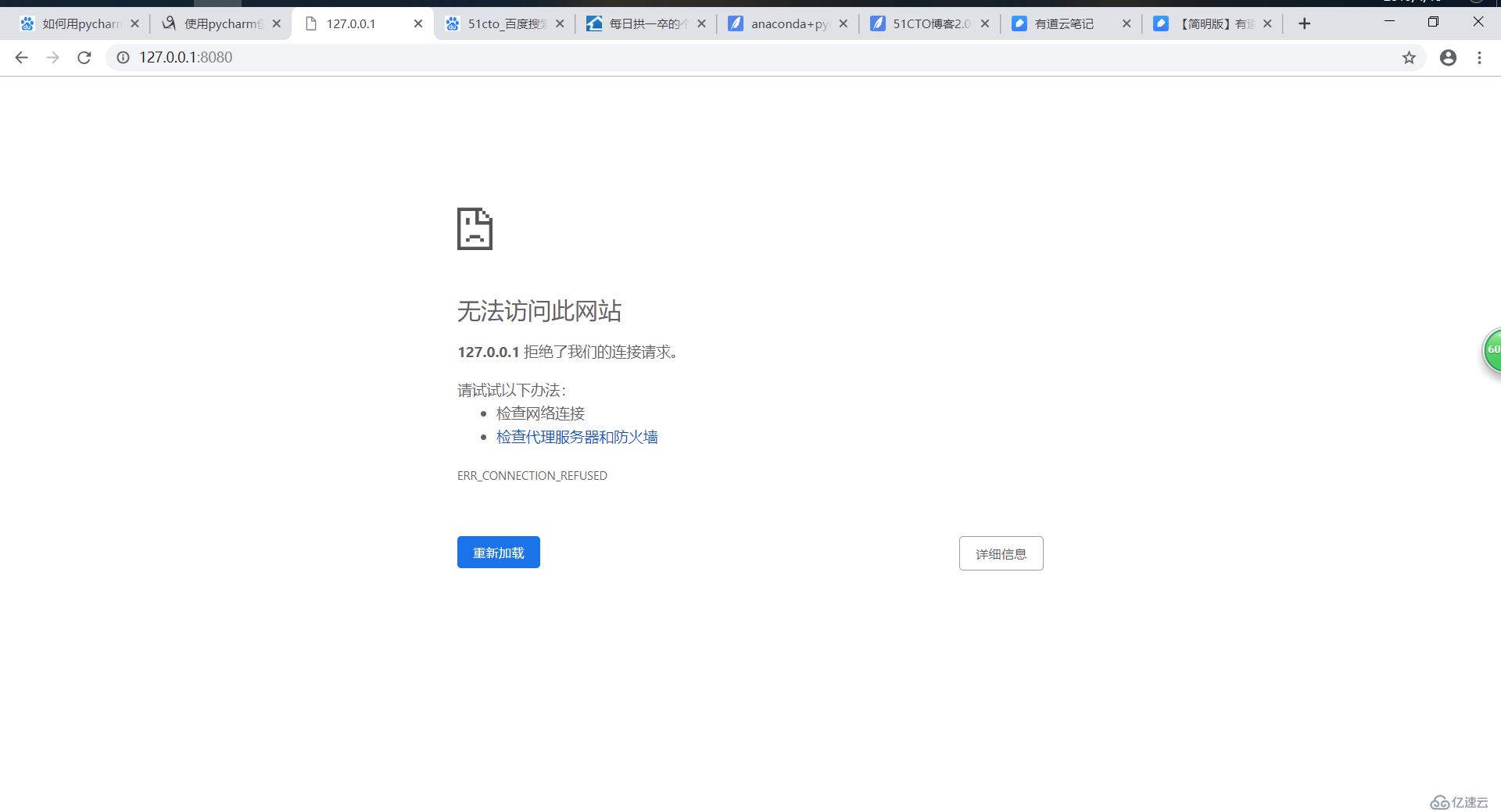
Task: Close the 如何用pycharm tab
Action: point(134,23)
